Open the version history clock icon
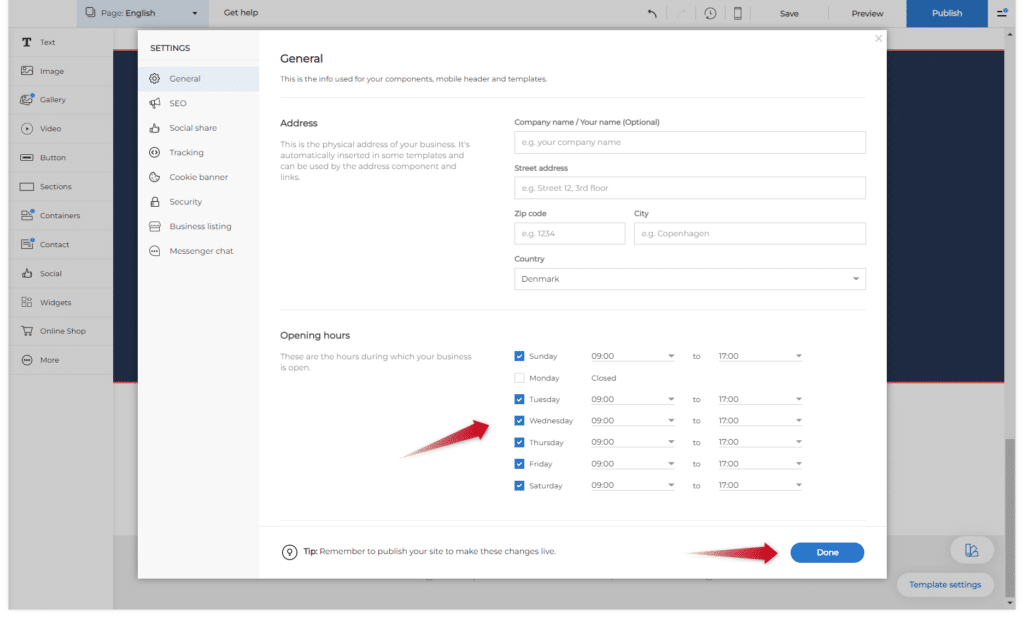 coord(710,13)
